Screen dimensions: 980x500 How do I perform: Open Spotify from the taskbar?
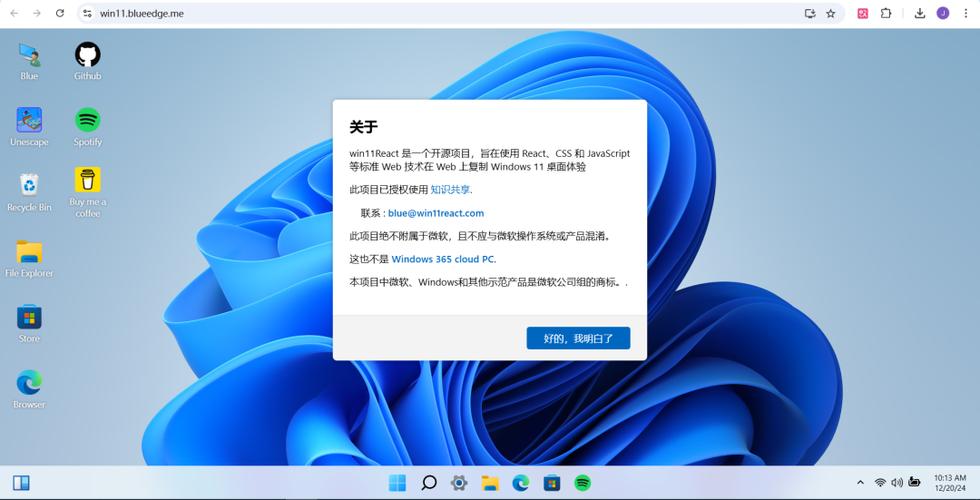click(x=582, y=482)
